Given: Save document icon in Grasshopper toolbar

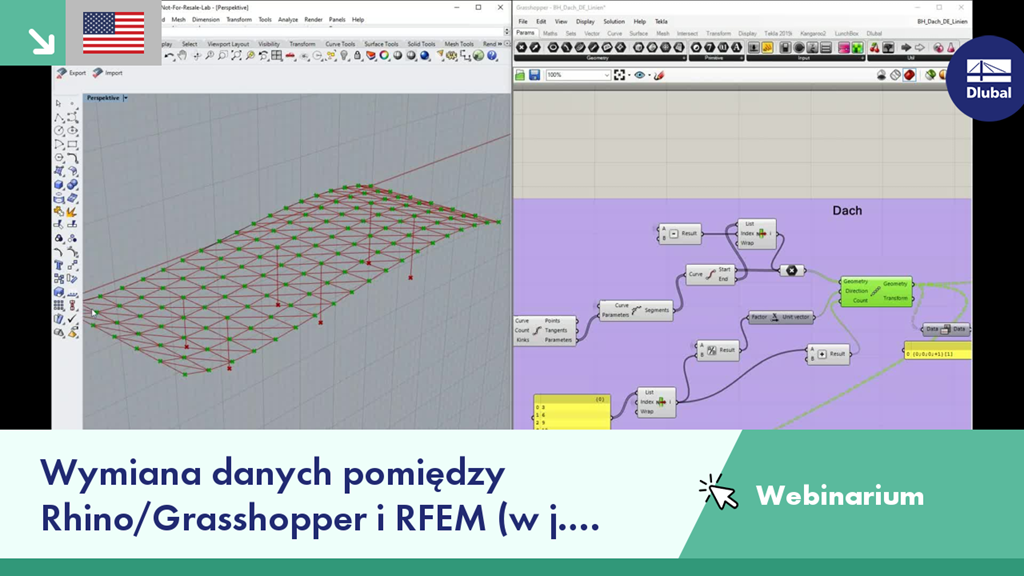Looking at the screenshot, I should (534, 75).
